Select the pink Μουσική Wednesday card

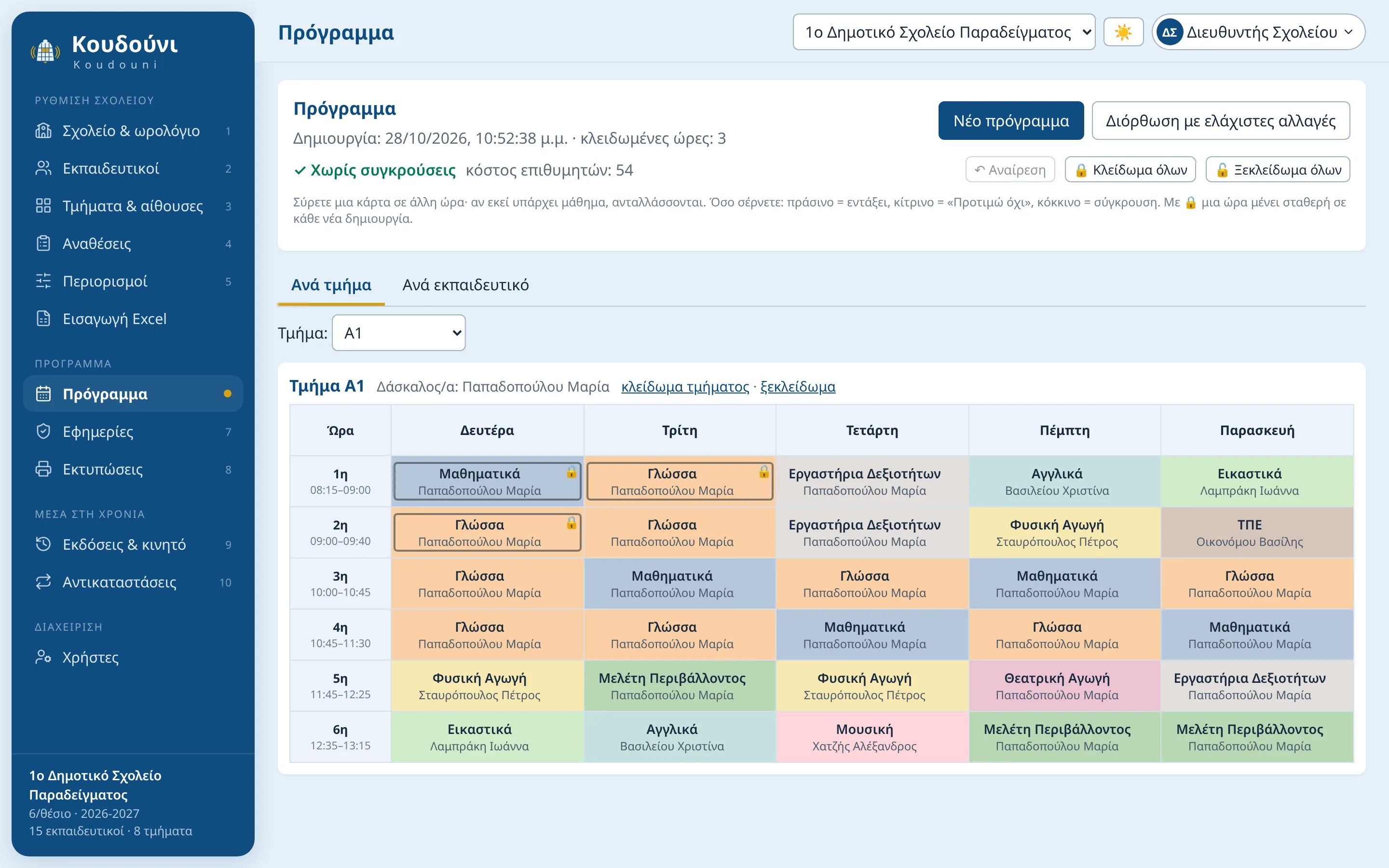[x=864, y=736]
